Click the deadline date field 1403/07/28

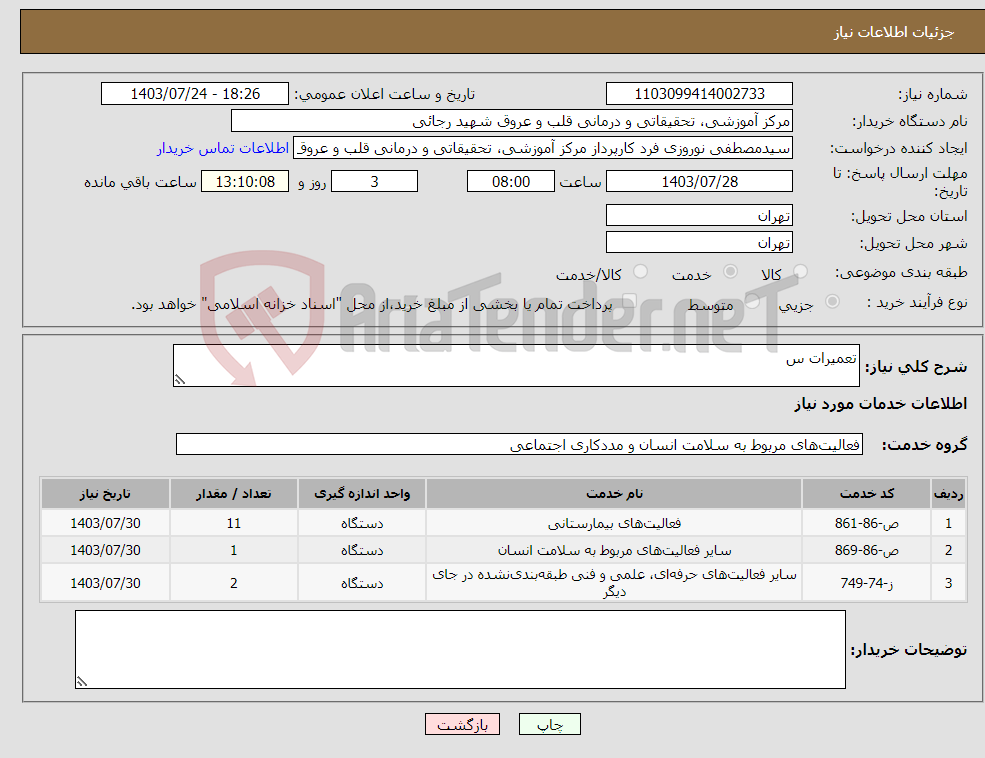tap(699, 181)
